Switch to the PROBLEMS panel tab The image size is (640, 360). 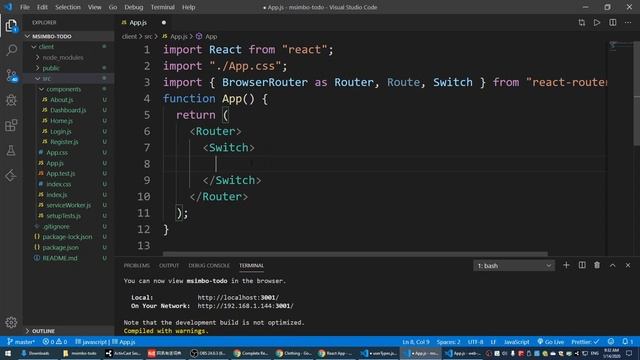pyautogui.click(x=137, y=265)
